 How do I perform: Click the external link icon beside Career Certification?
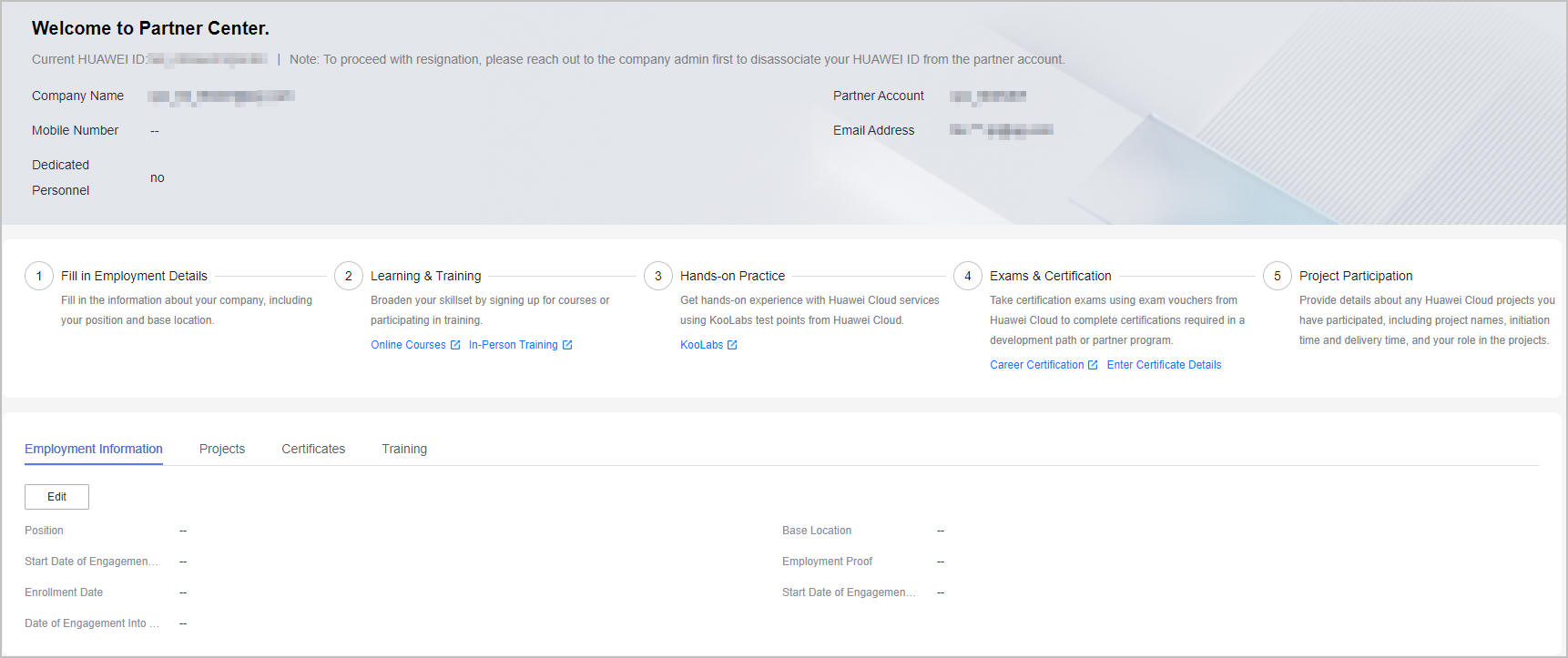point(1093,365)
